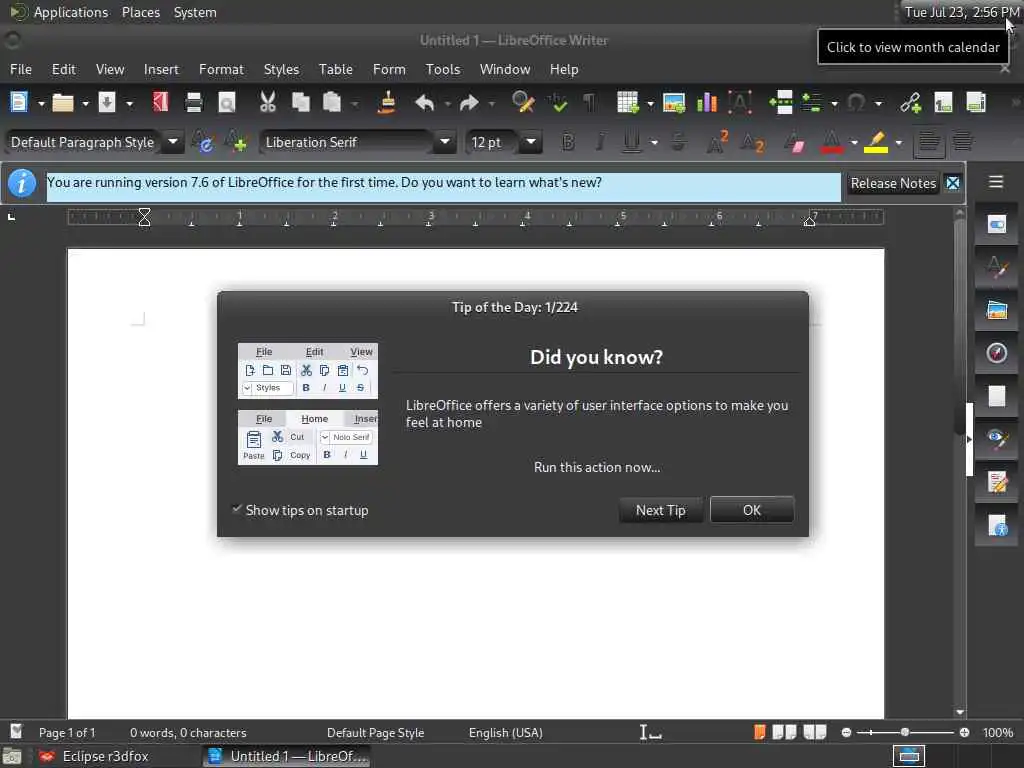Click Insert Footnote icon
This screenshot has height=768, width=1024.
pos(943,103)
